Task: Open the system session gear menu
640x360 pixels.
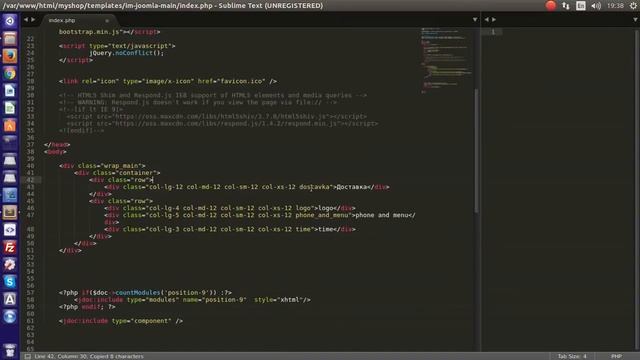Action: [633, 5]
